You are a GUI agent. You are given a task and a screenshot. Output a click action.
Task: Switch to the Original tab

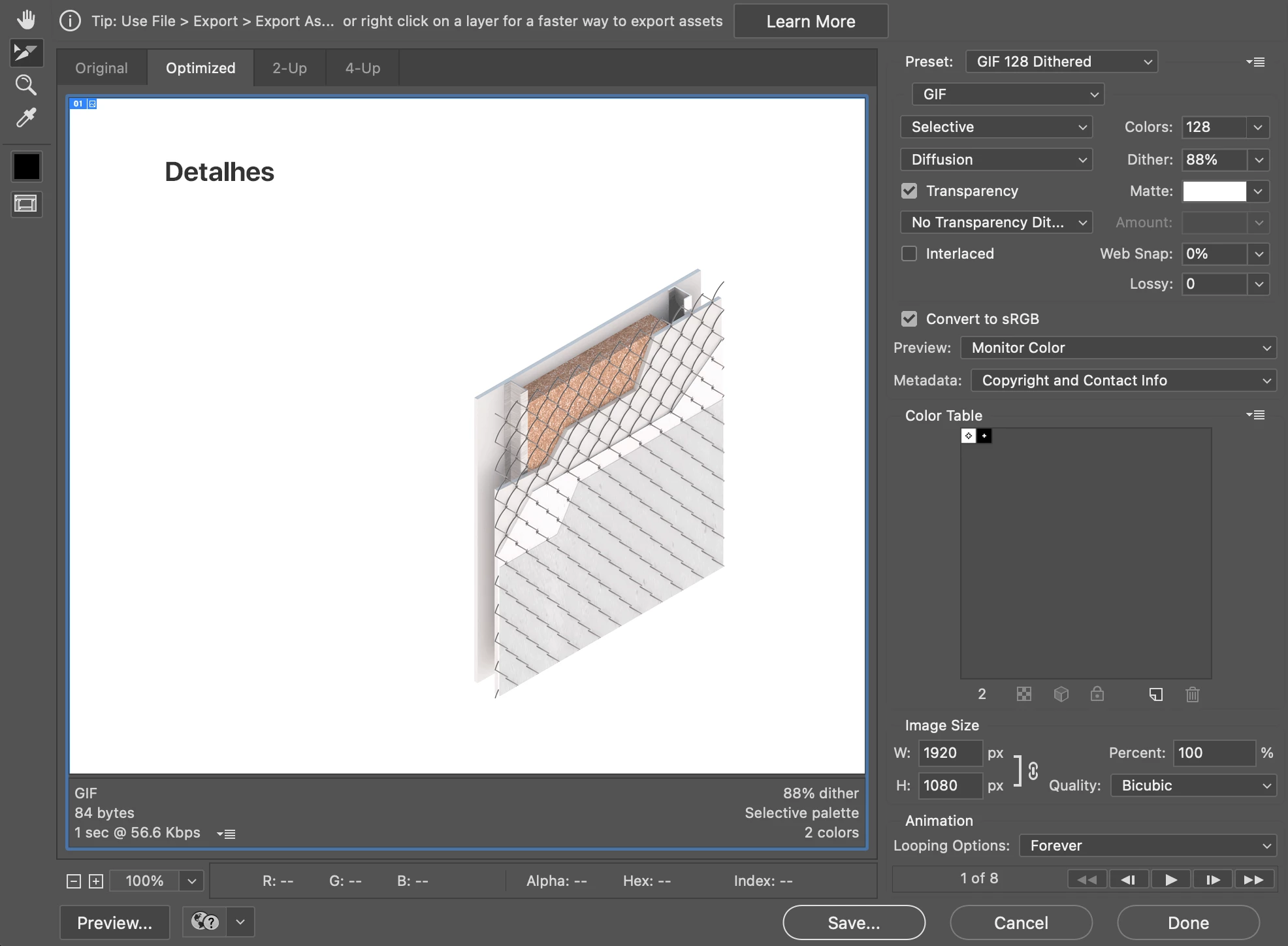coord(101,68)
